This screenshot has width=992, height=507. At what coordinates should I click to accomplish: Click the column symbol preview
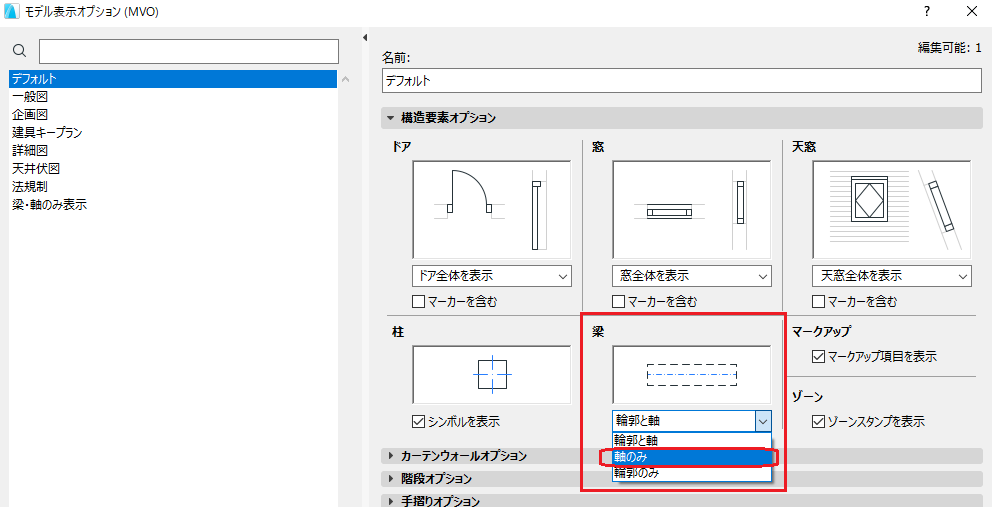pos(492,374)
